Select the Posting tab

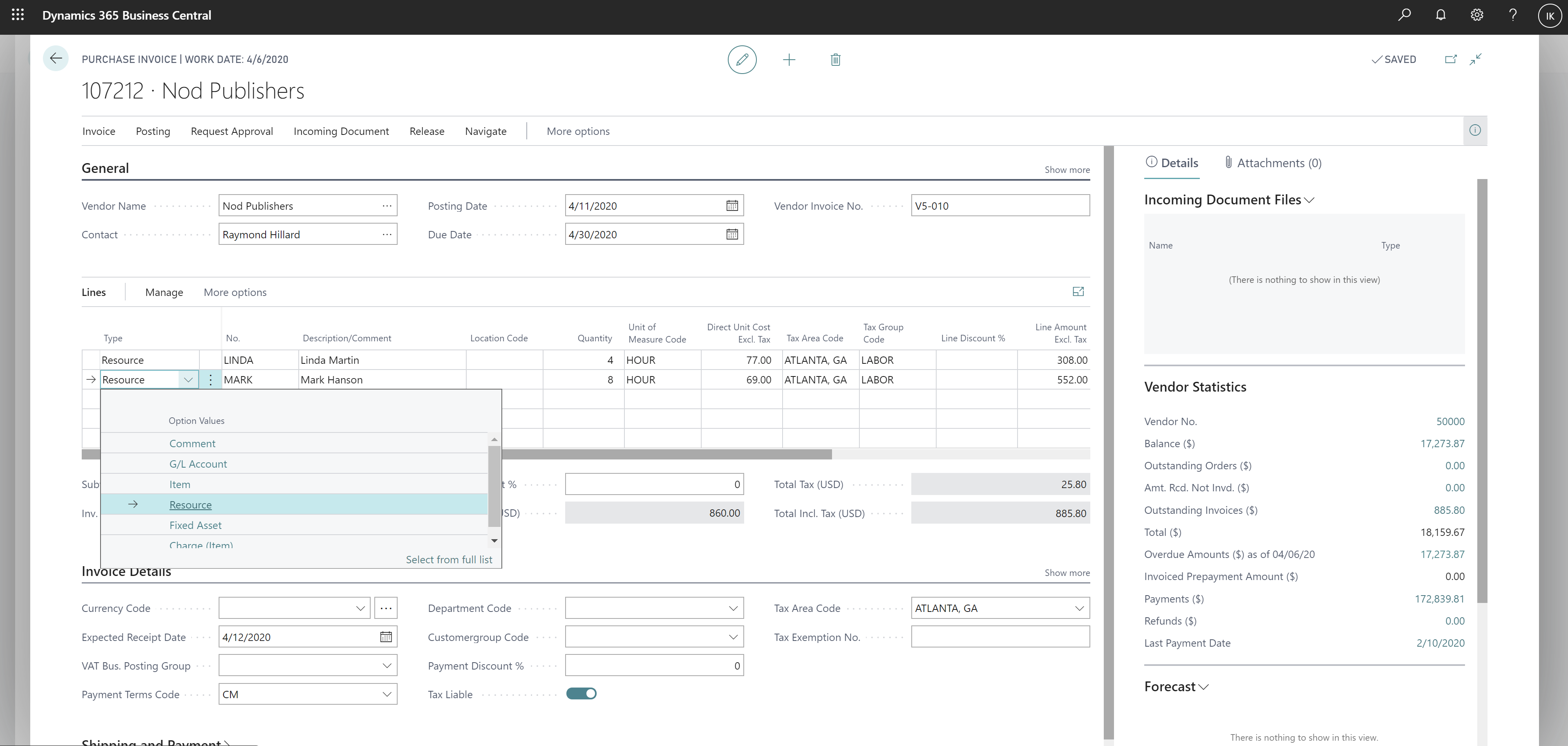[x=153, y=131]
